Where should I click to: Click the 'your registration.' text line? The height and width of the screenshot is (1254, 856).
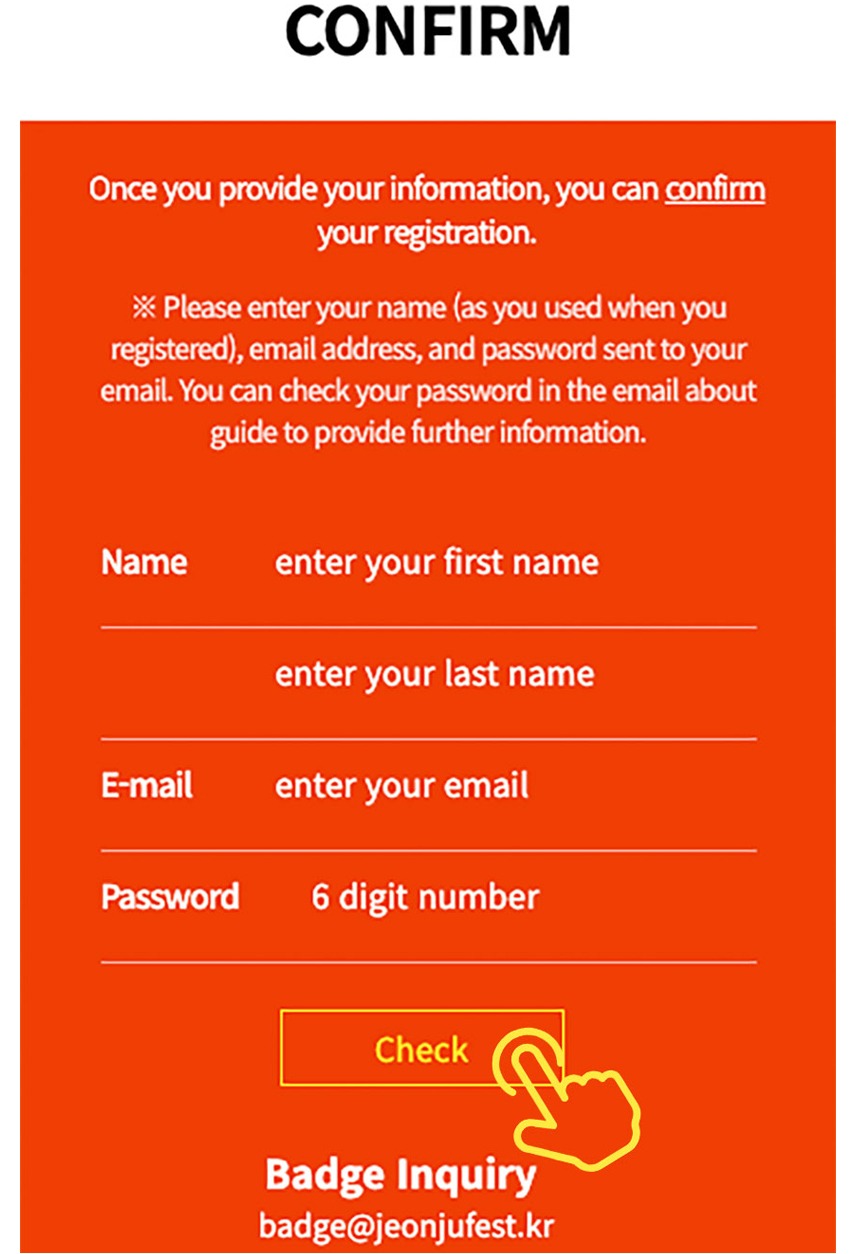click(427, 233)
